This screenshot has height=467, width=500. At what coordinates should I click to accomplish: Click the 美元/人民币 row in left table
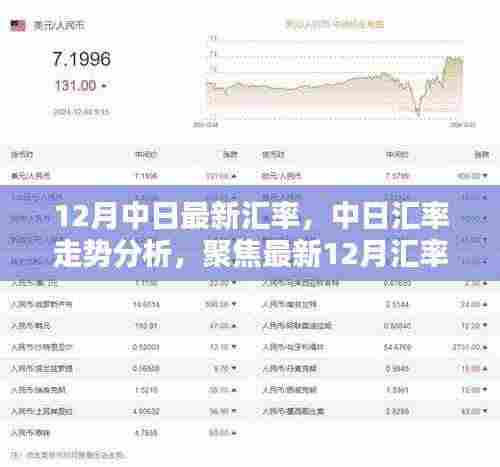click(x=124, y=175)
